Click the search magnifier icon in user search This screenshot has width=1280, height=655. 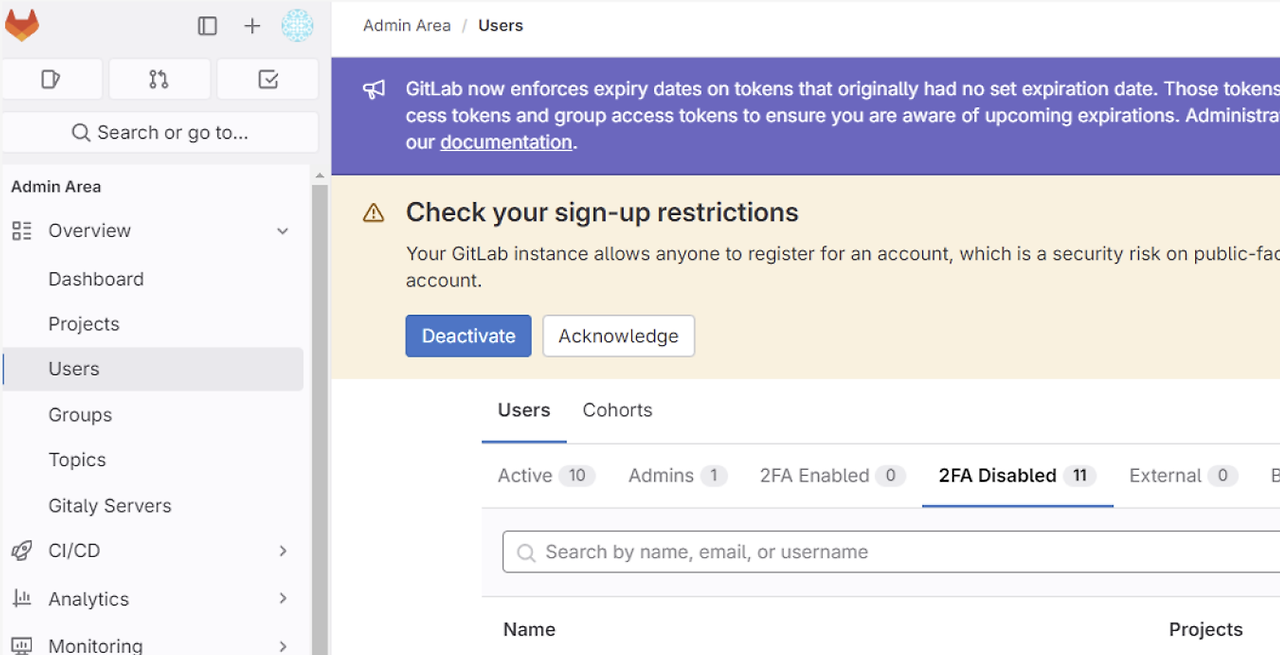[x=525, y=553]
